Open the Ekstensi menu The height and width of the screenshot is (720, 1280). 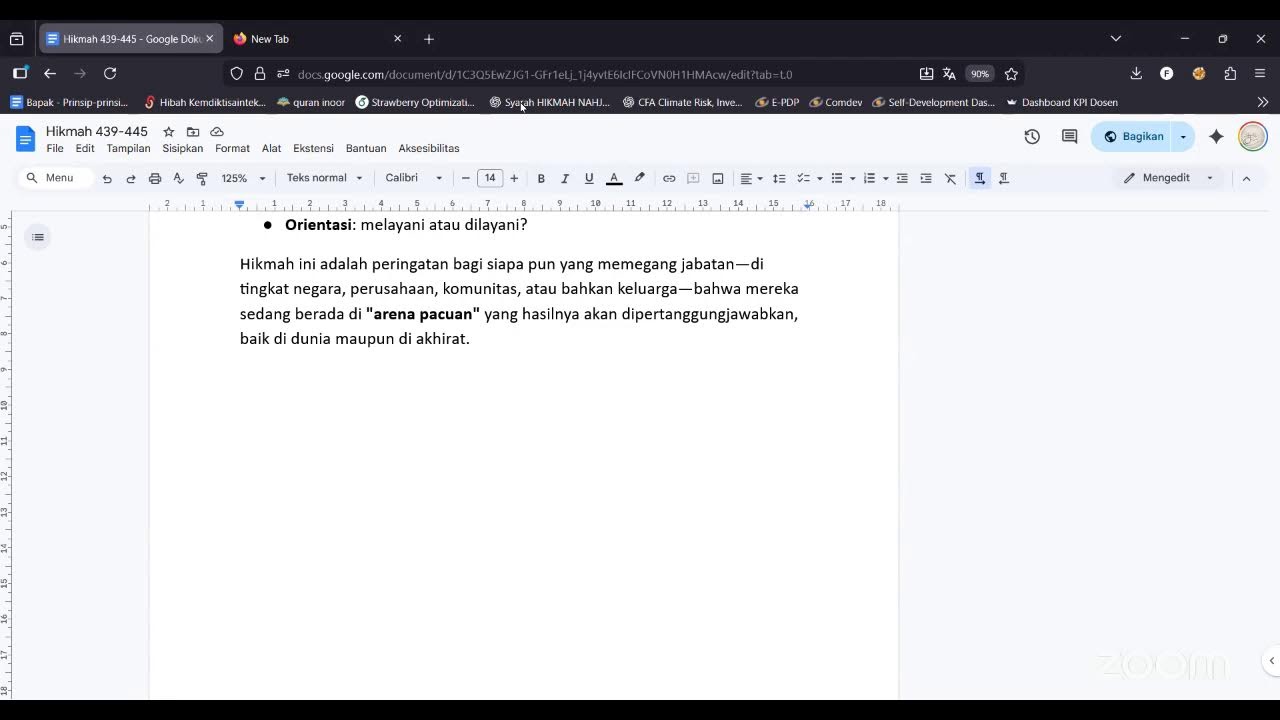[313, 148]
